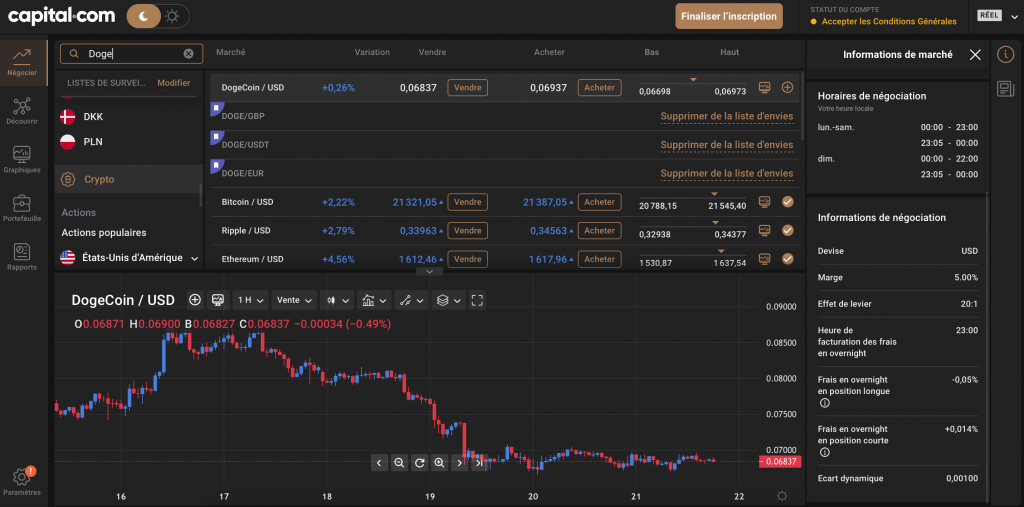
Task: Click the red 0.06837 price marker
Action: 782,462
